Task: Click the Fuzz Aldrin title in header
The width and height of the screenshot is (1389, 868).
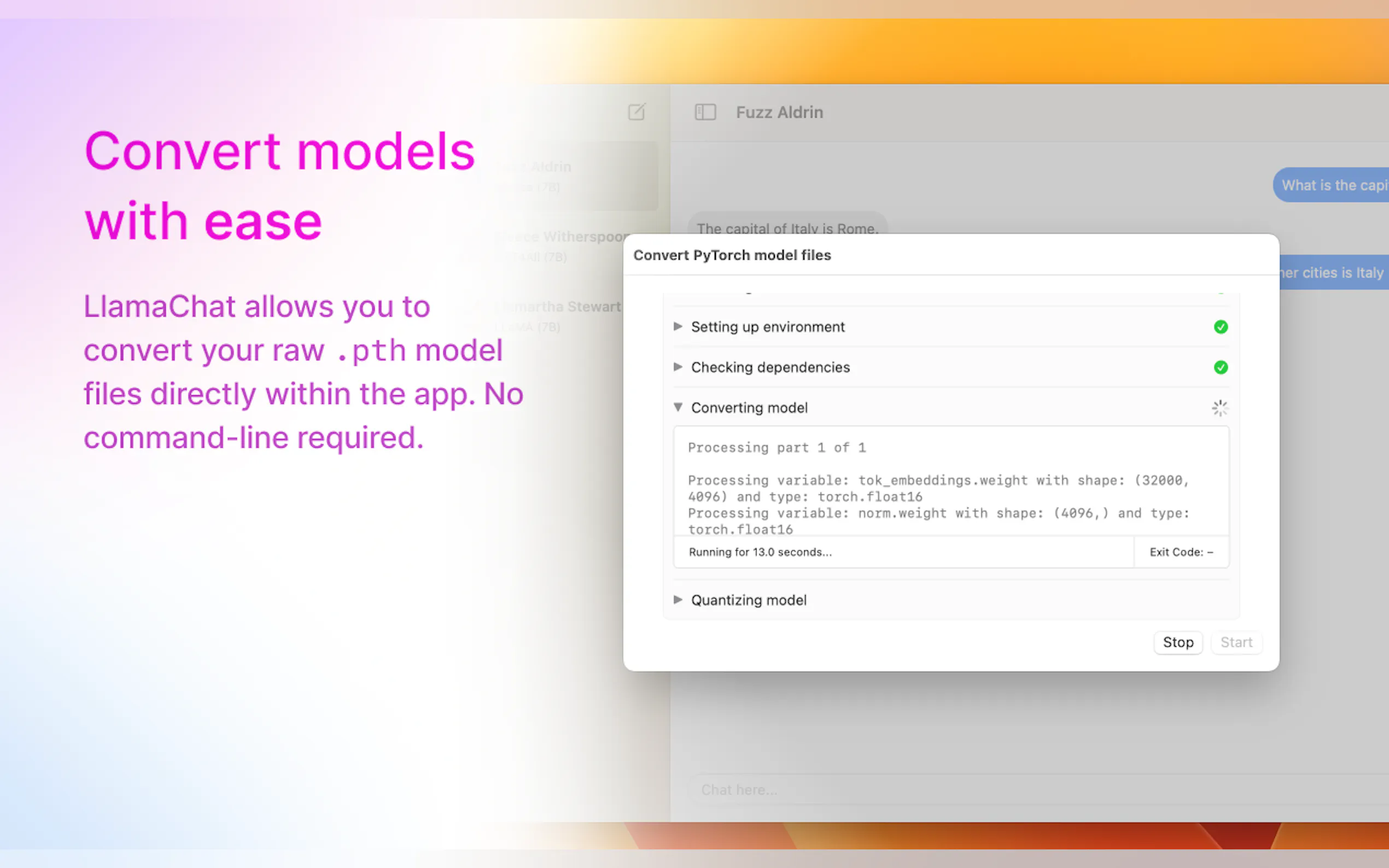Action: click(779, 113)
